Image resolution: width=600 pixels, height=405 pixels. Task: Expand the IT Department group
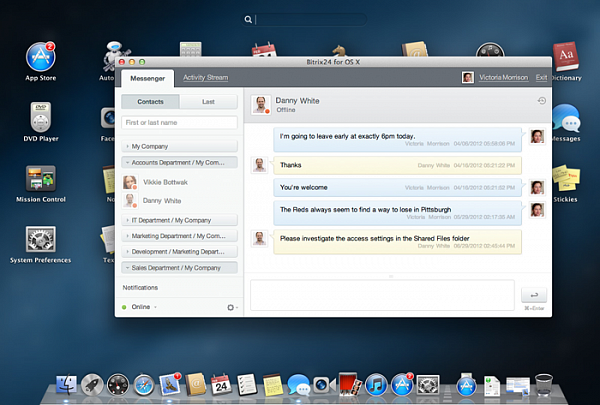tap(179, 220)
